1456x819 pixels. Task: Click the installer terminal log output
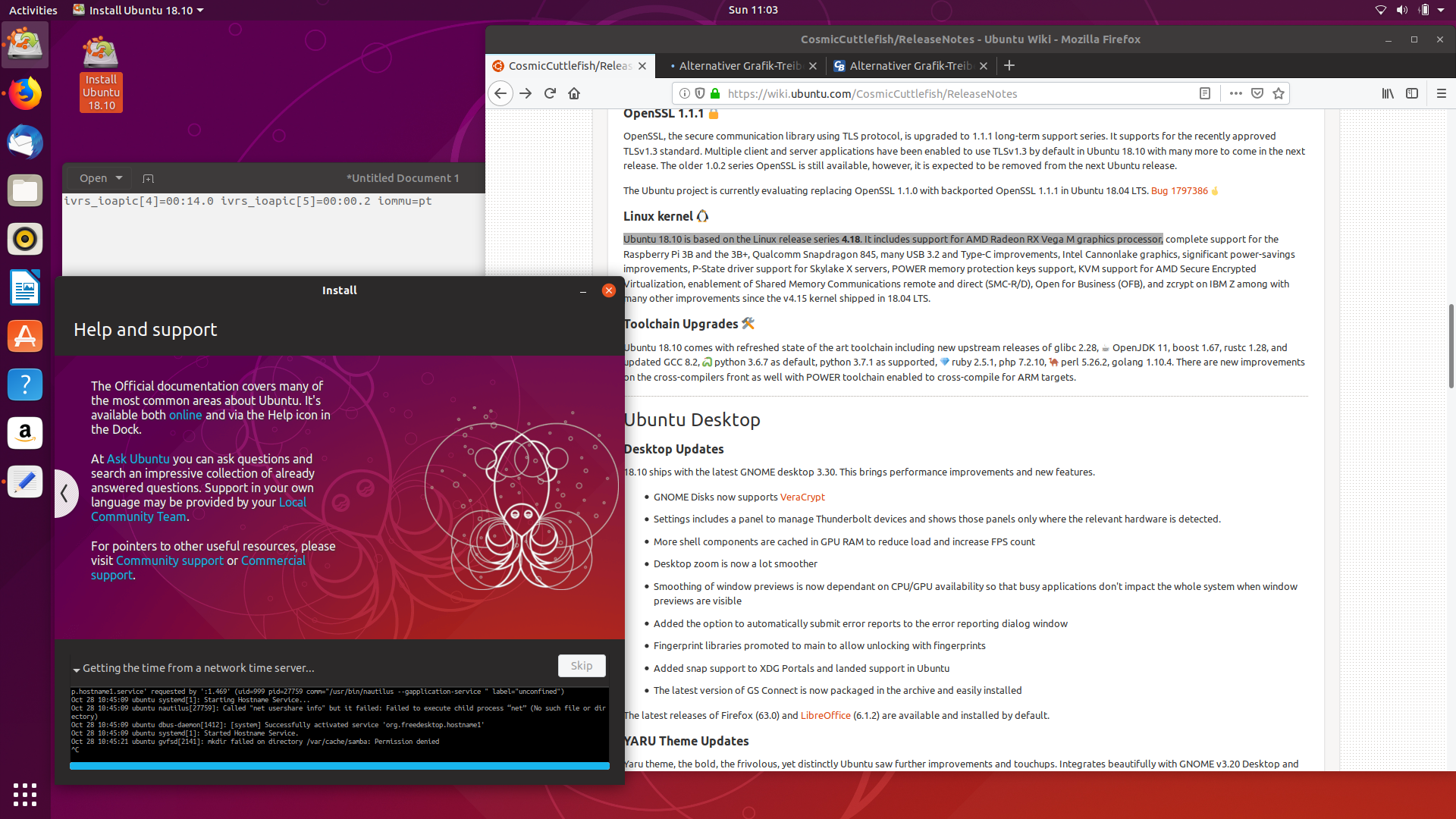pos(340,724)
